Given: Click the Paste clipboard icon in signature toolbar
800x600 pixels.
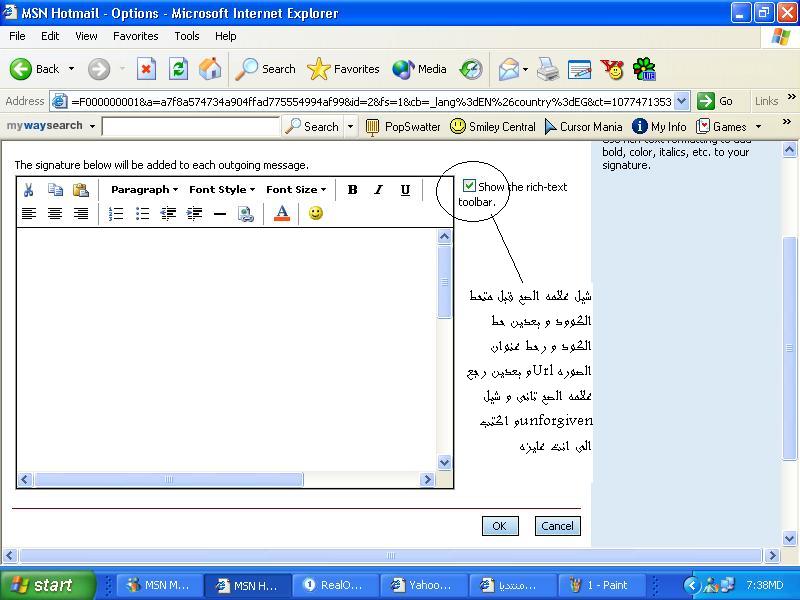Looking at the screenshot, I should click(81, 190).
